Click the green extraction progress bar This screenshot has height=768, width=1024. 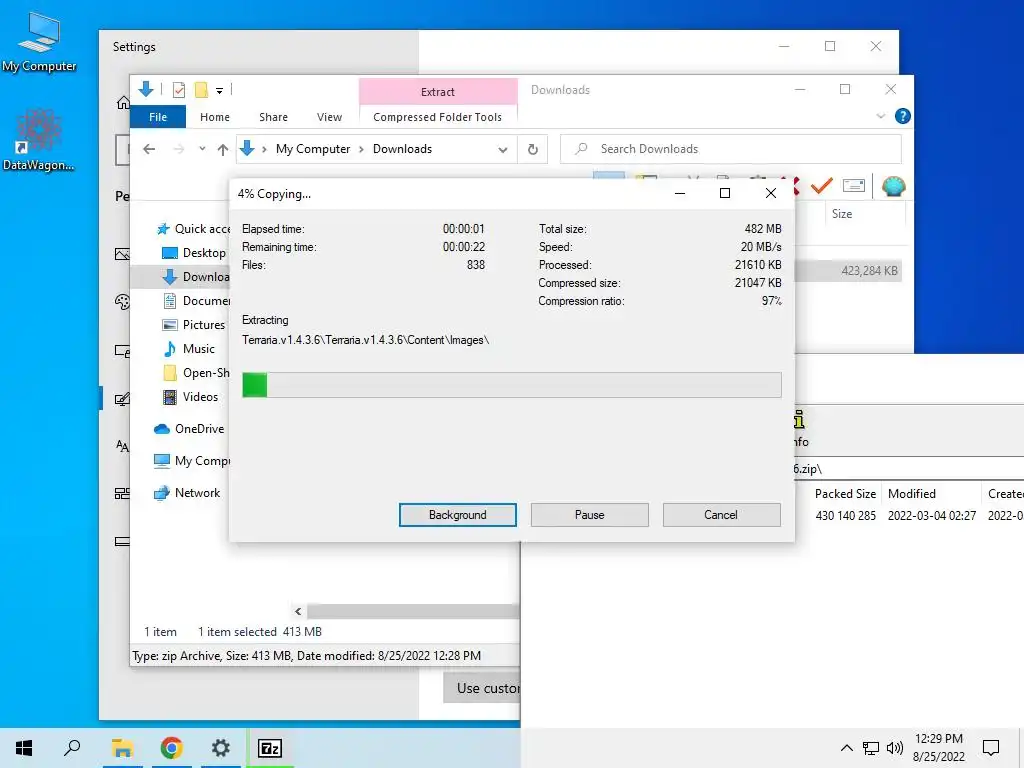(511, 385)
